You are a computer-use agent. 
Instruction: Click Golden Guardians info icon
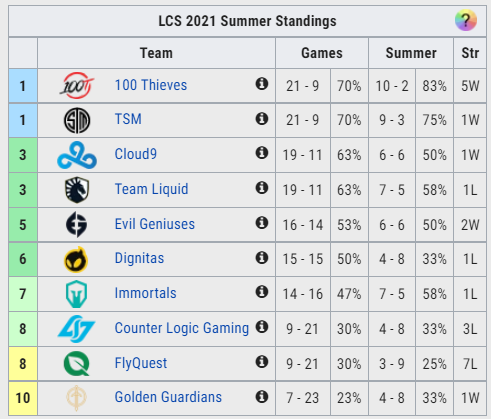point(262,396)
